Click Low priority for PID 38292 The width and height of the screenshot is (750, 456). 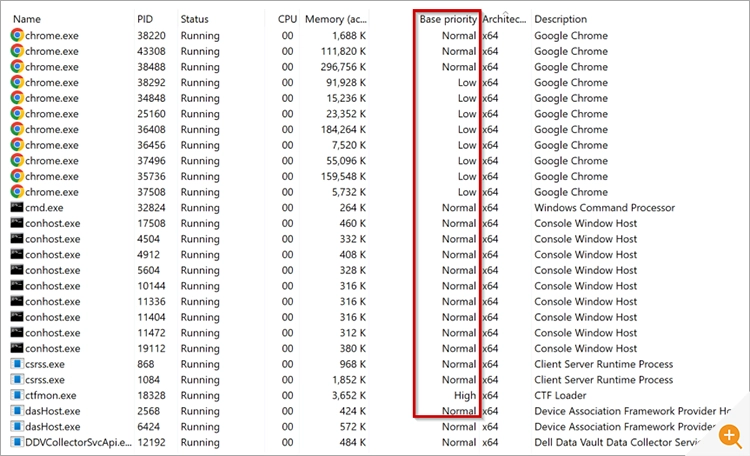(x=467, y=83)
